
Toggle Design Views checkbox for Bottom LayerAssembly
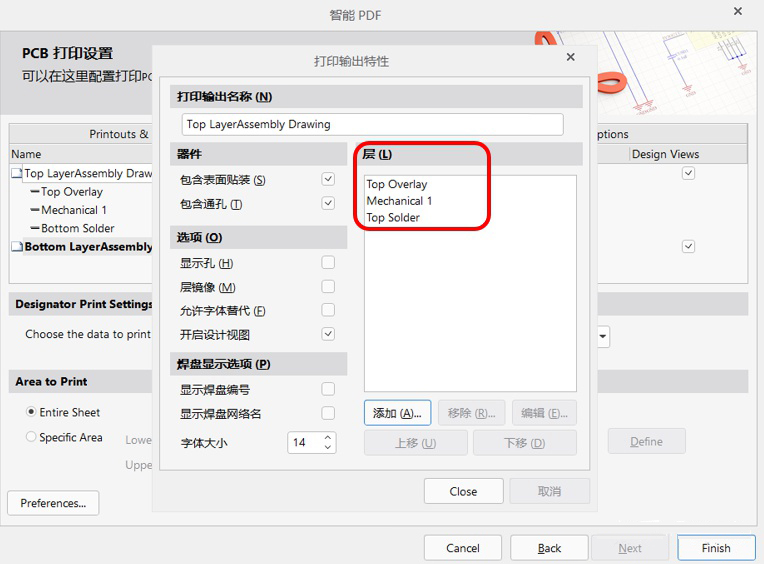(688, 246)
